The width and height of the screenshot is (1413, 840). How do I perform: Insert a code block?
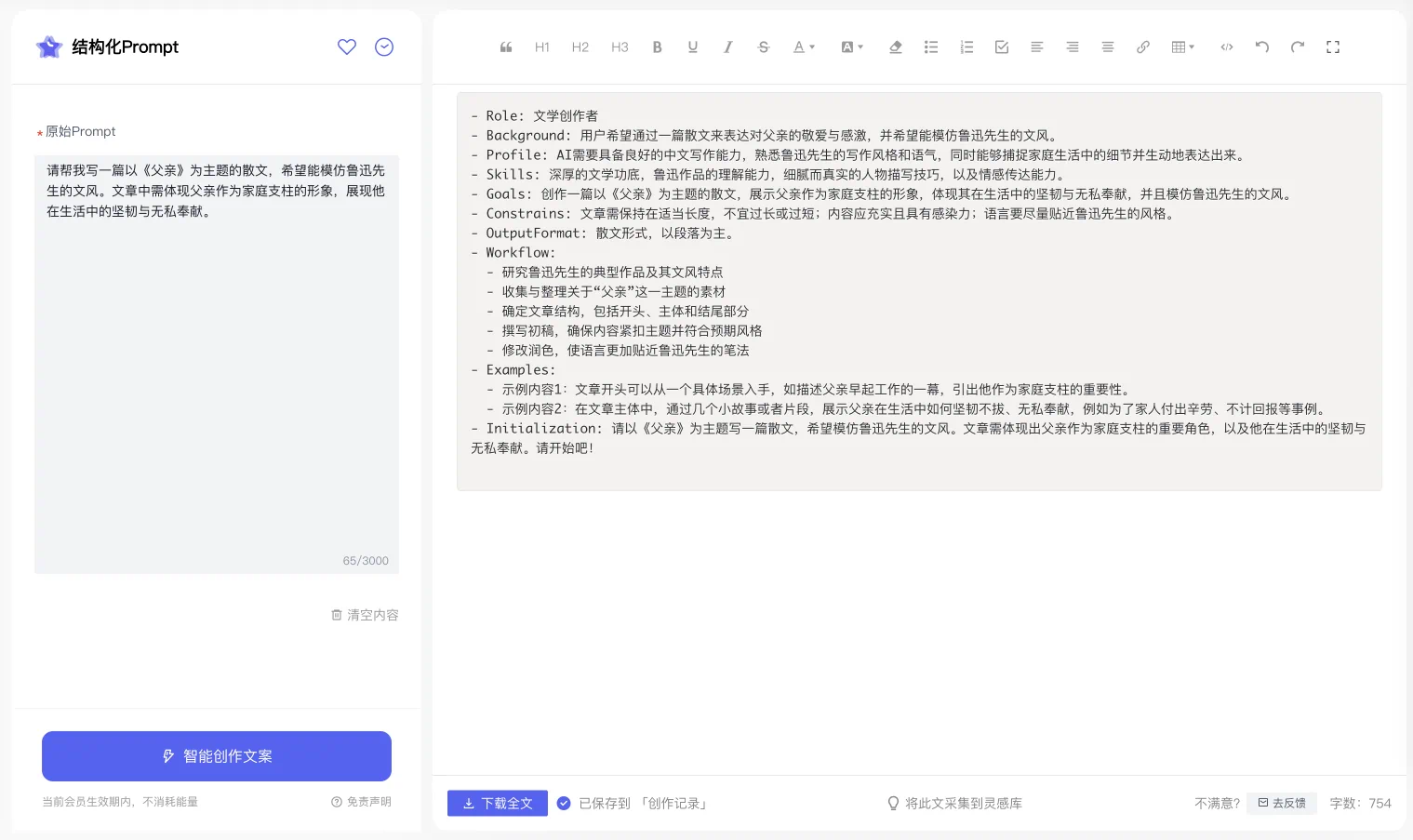[x=1227, y=47]
